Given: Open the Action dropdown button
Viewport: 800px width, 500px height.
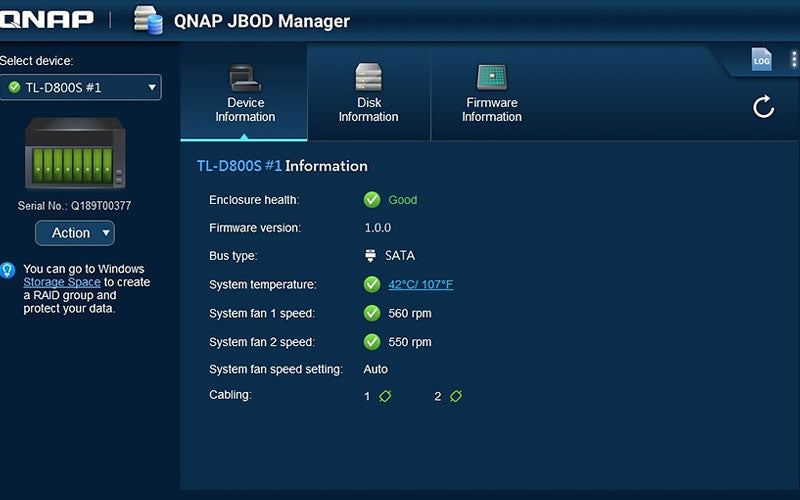Looking at the screenshot, I should (x=75, y=233).
